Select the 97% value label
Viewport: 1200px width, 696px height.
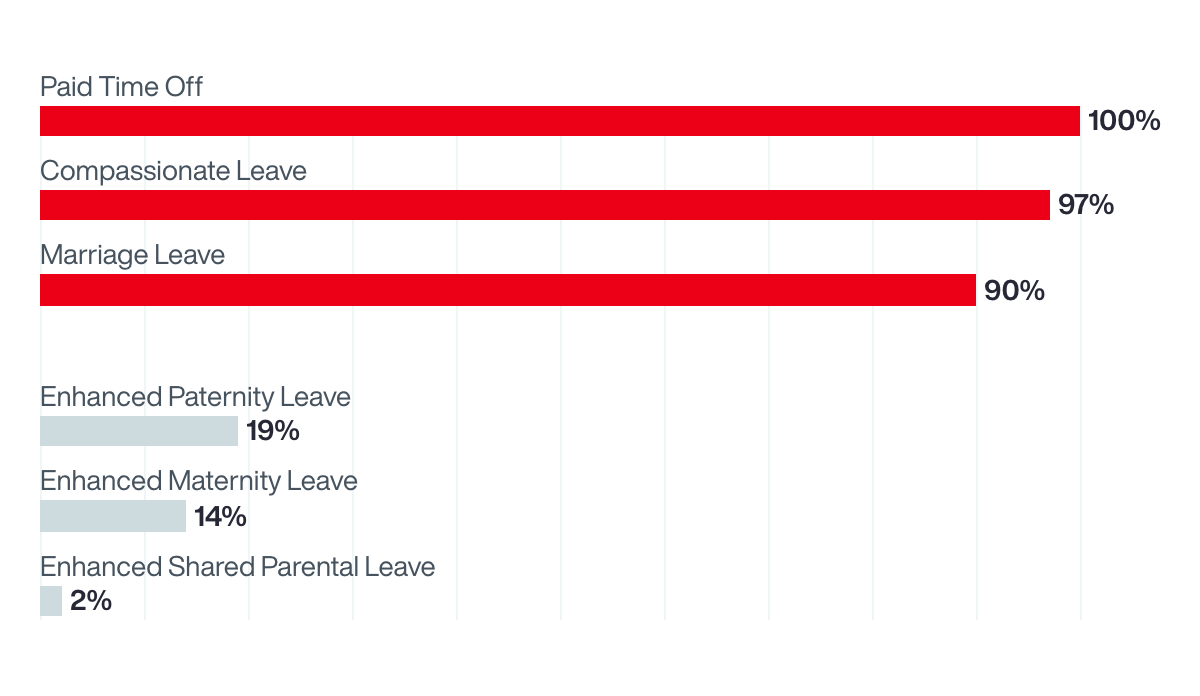click(1086, 205)
